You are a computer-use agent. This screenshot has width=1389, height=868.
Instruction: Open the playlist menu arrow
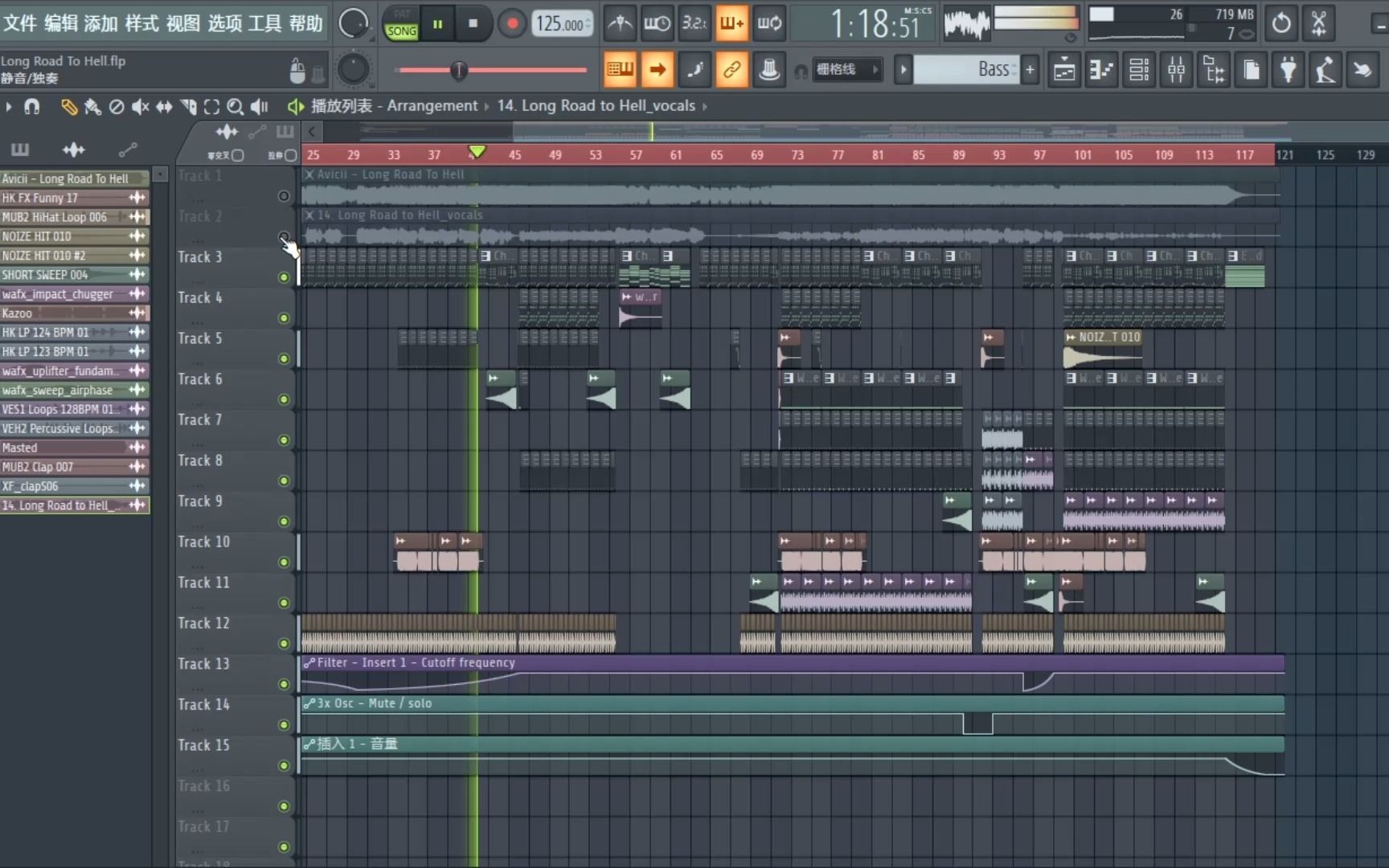(8, 106)
